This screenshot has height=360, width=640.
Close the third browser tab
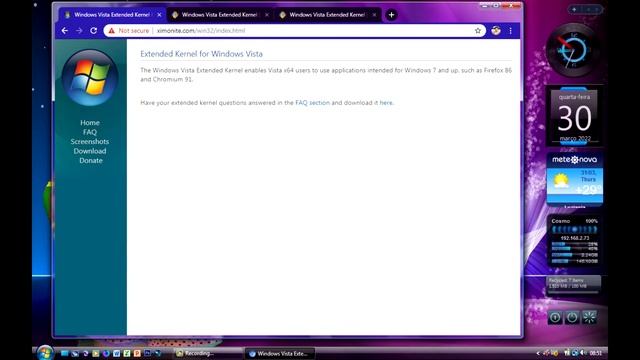(374, 15)
